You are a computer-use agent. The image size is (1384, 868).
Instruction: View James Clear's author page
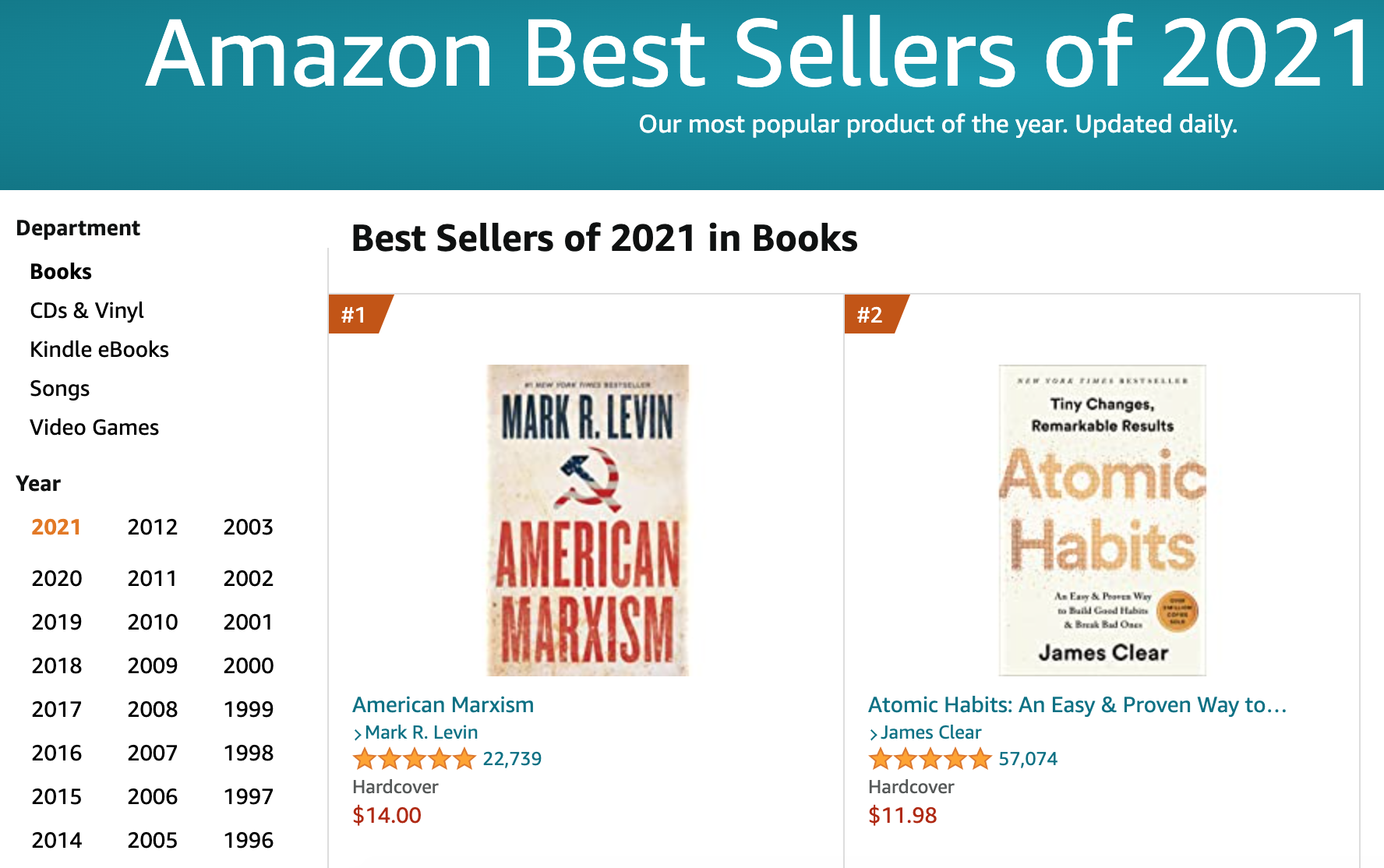(x=930, y=732)
